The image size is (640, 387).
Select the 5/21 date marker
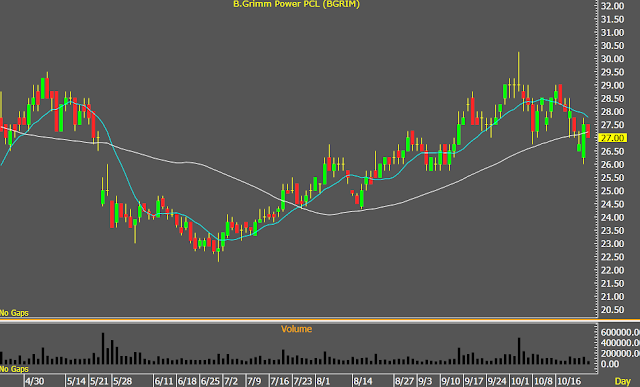[99, 381]
